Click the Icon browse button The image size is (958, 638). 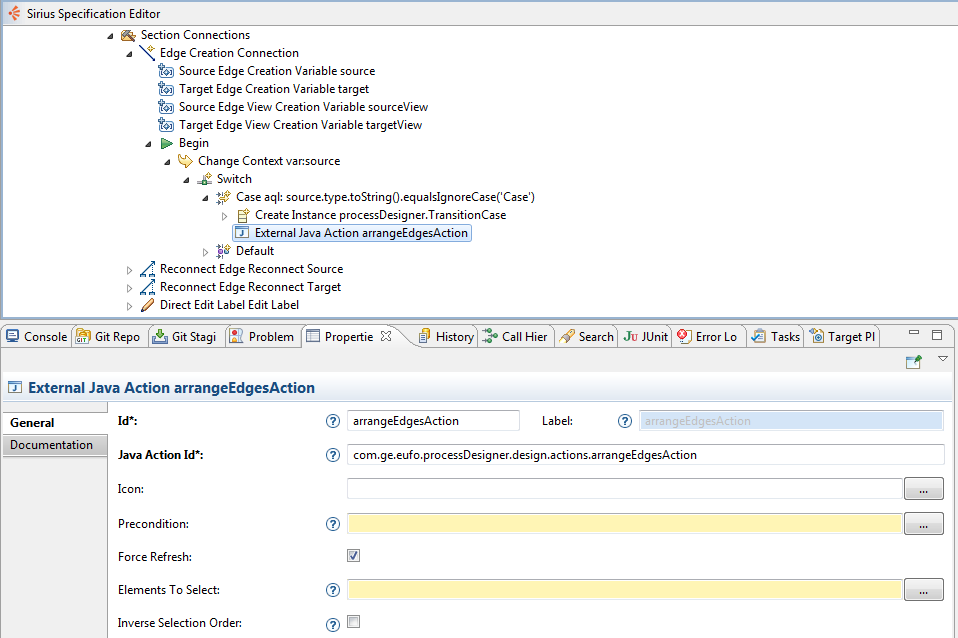923,489
